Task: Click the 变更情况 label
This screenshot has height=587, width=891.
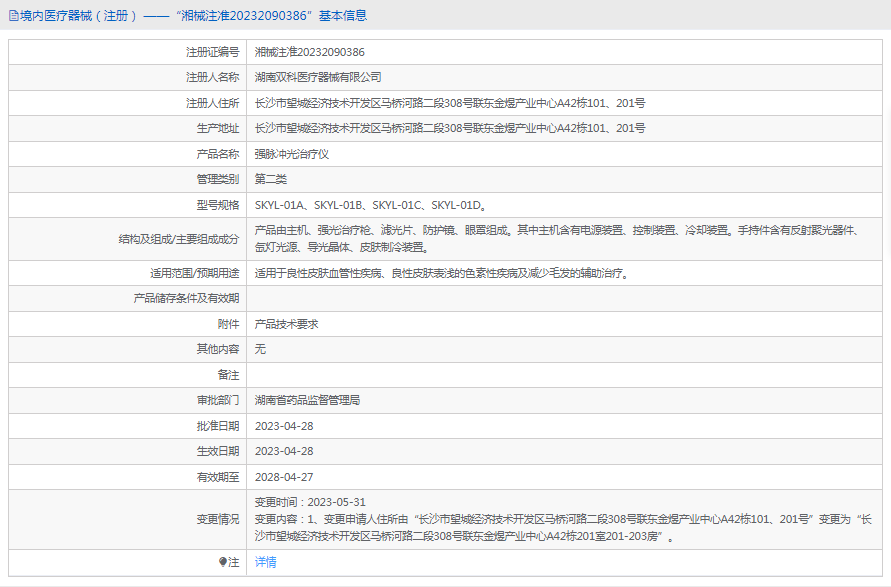Action: [x=218, y=519]
